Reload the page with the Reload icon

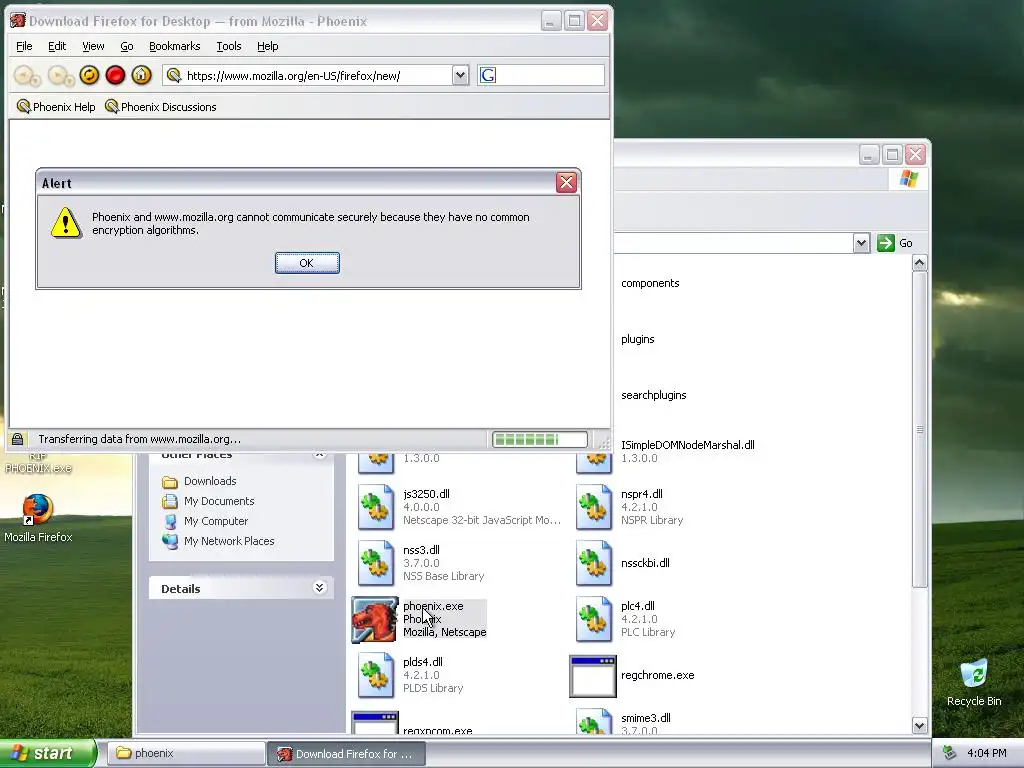(x=89, y=75)
